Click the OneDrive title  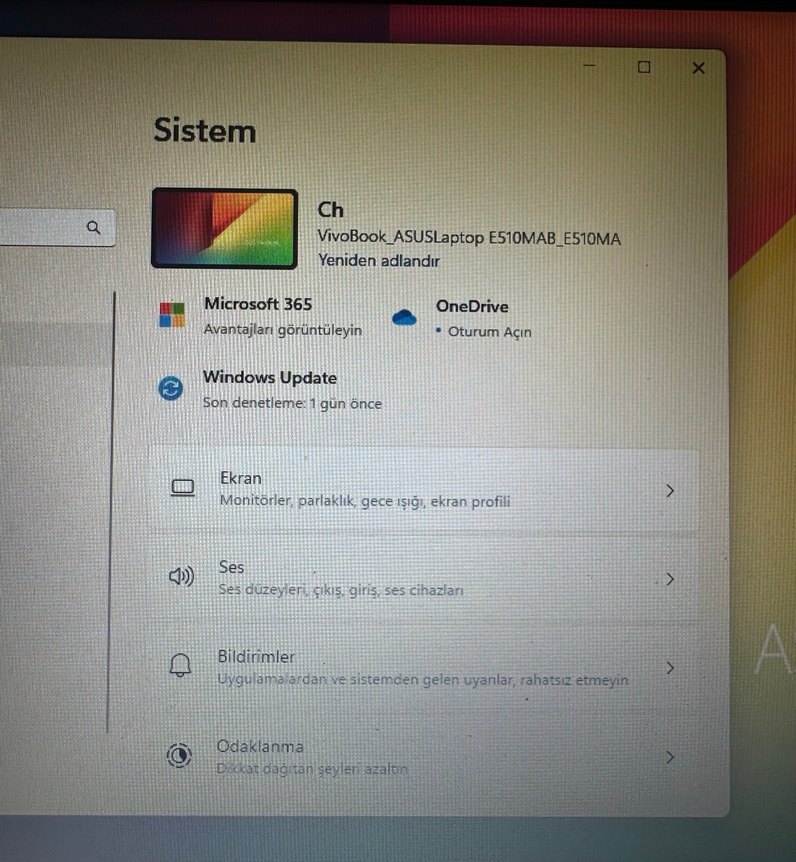click(472, 306)
